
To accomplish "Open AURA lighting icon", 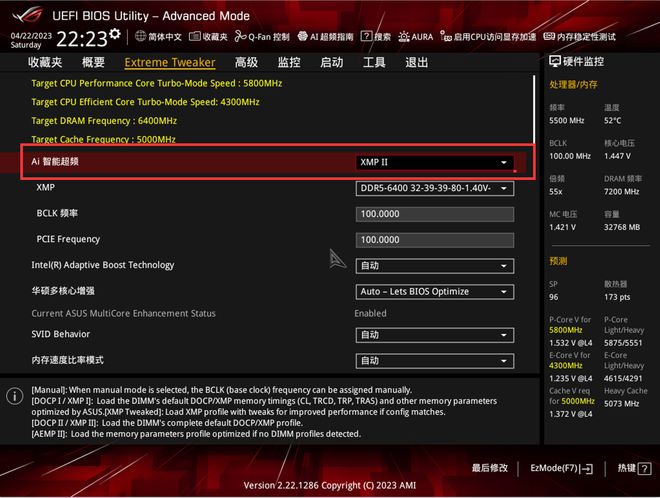I will click(x=404, y=37).
